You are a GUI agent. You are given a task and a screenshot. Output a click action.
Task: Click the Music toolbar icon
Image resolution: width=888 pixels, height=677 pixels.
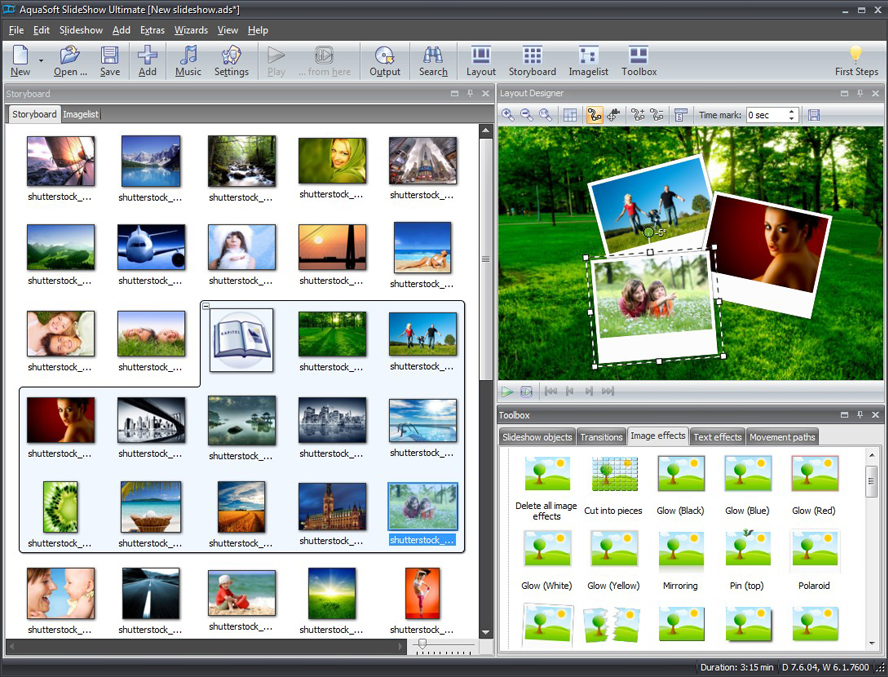[x=188, y=59]
